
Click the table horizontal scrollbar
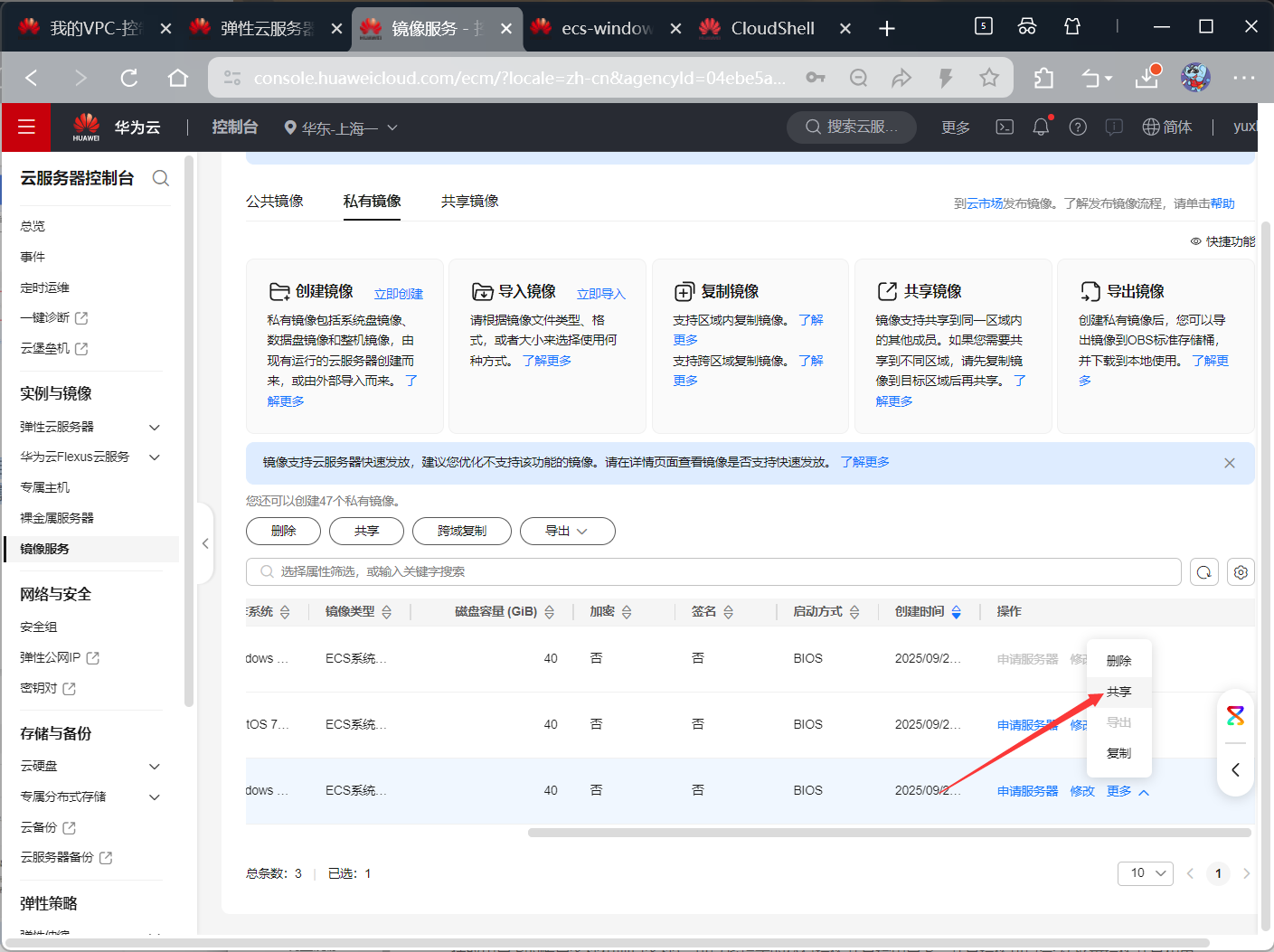[889, 833]
